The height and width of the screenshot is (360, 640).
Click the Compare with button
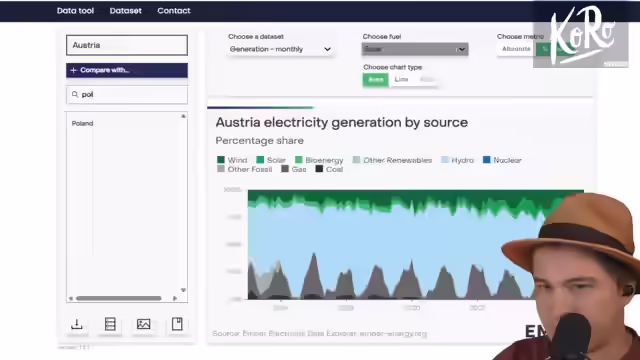click(127, 70)
